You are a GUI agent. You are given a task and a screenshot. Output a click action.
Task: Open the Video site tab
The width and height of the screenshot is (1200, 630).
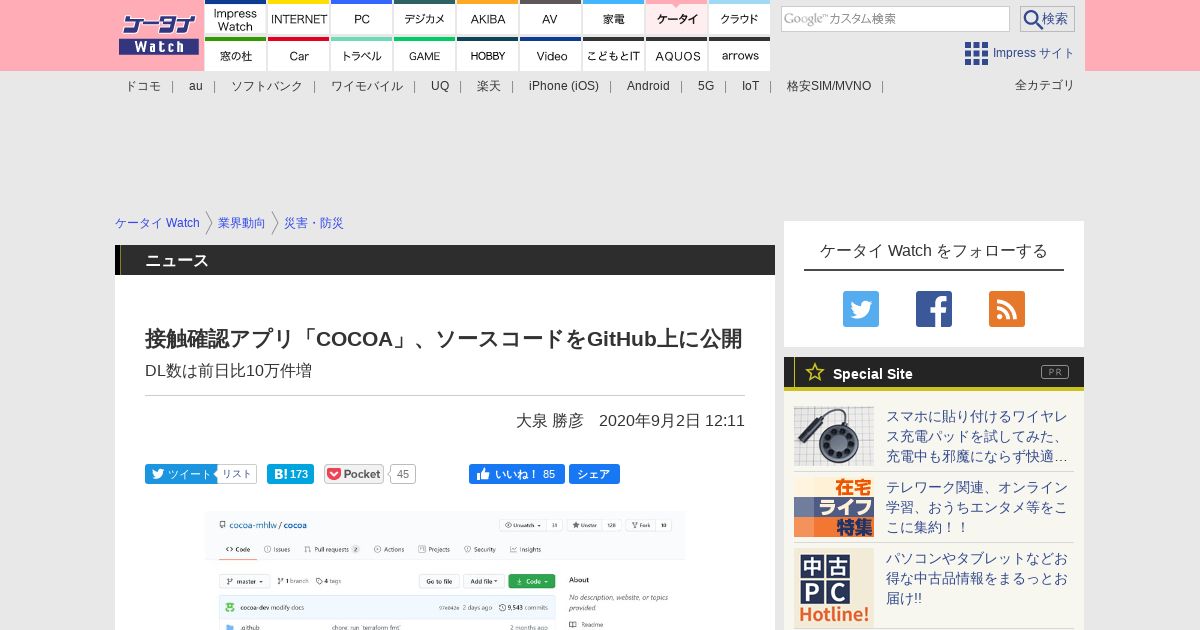(x=551, y=55)
